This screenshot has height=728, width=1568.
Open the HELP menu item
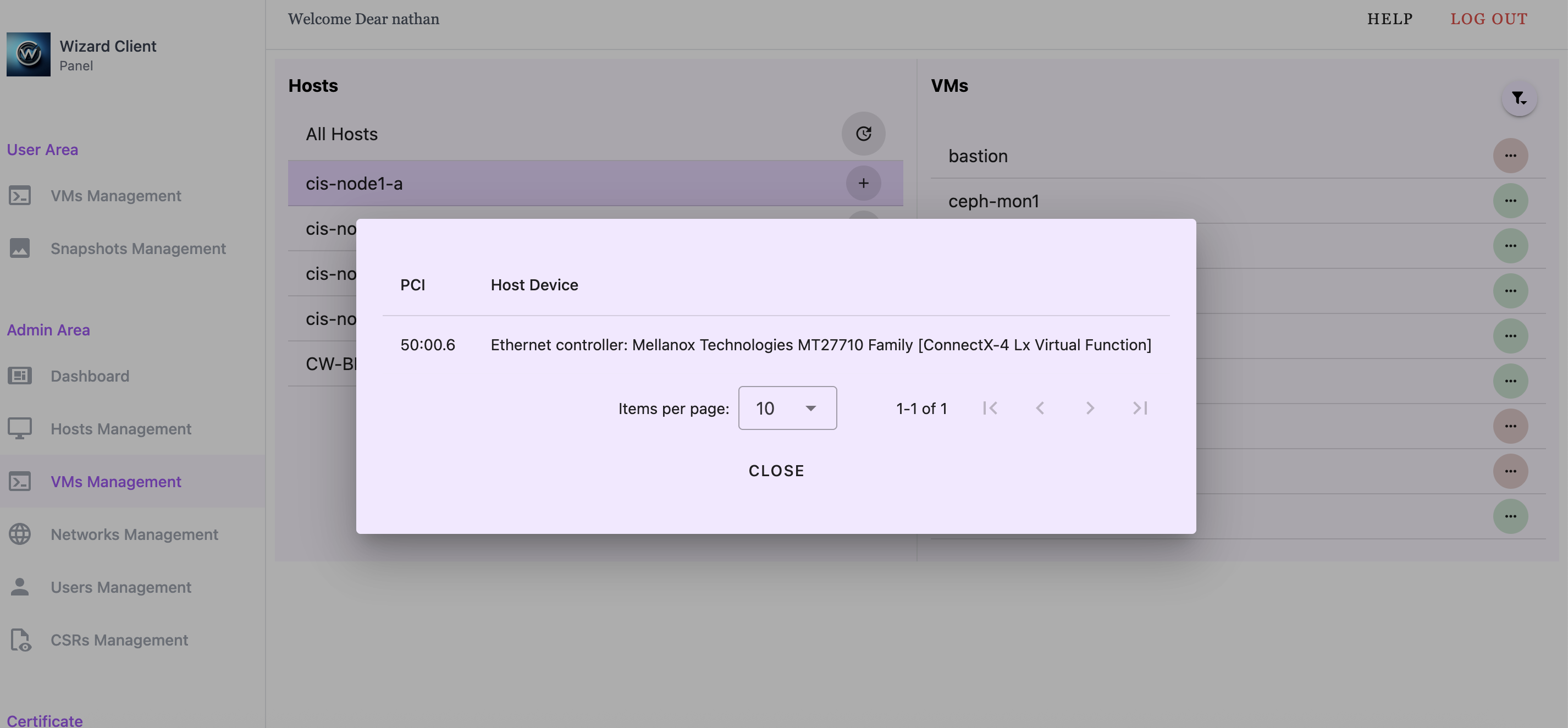click(x=1390, y=18)
